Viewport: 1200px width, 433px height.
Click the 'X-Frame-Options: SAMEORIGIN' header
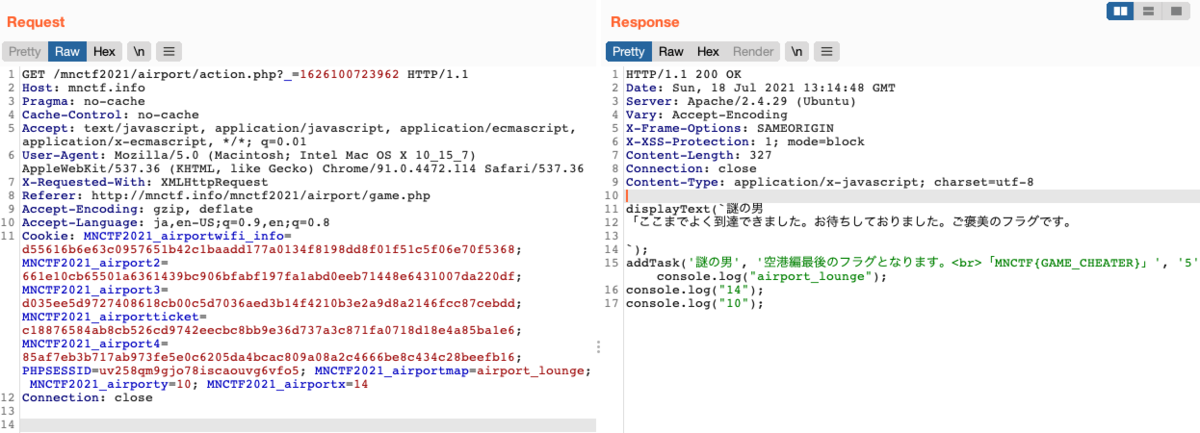click(729, 127)
